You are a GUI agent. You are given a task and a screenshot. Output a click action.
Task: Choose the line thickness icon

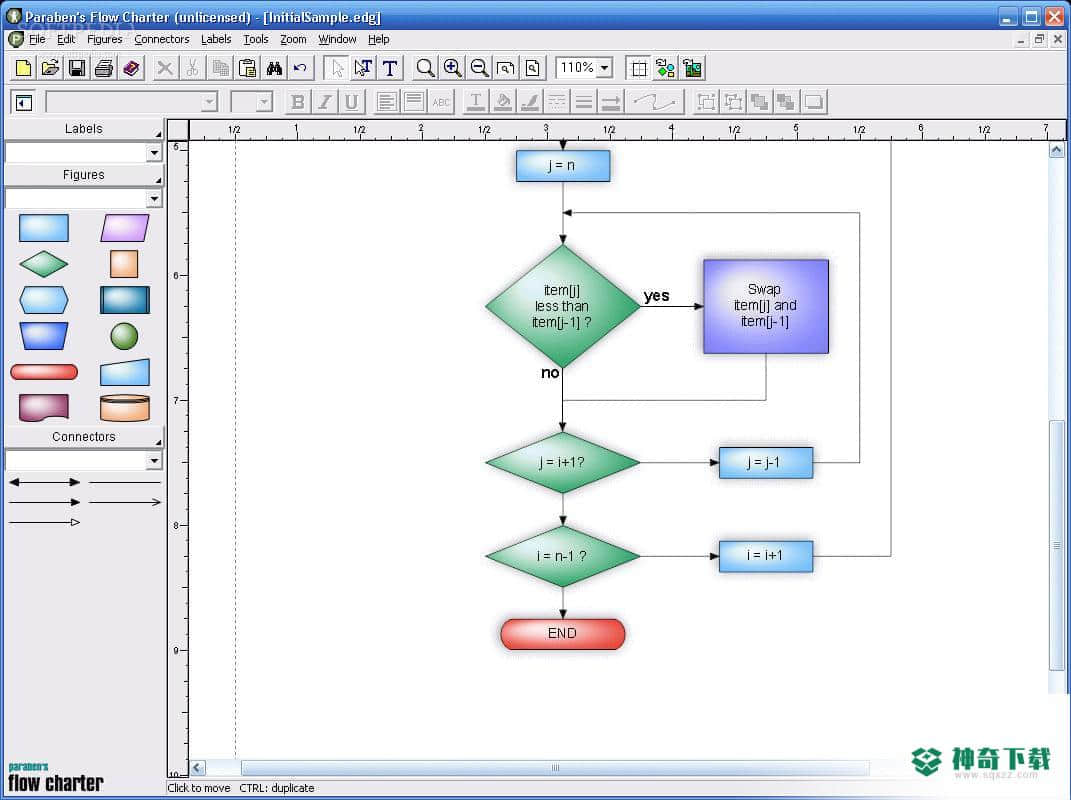coord(584,102)
